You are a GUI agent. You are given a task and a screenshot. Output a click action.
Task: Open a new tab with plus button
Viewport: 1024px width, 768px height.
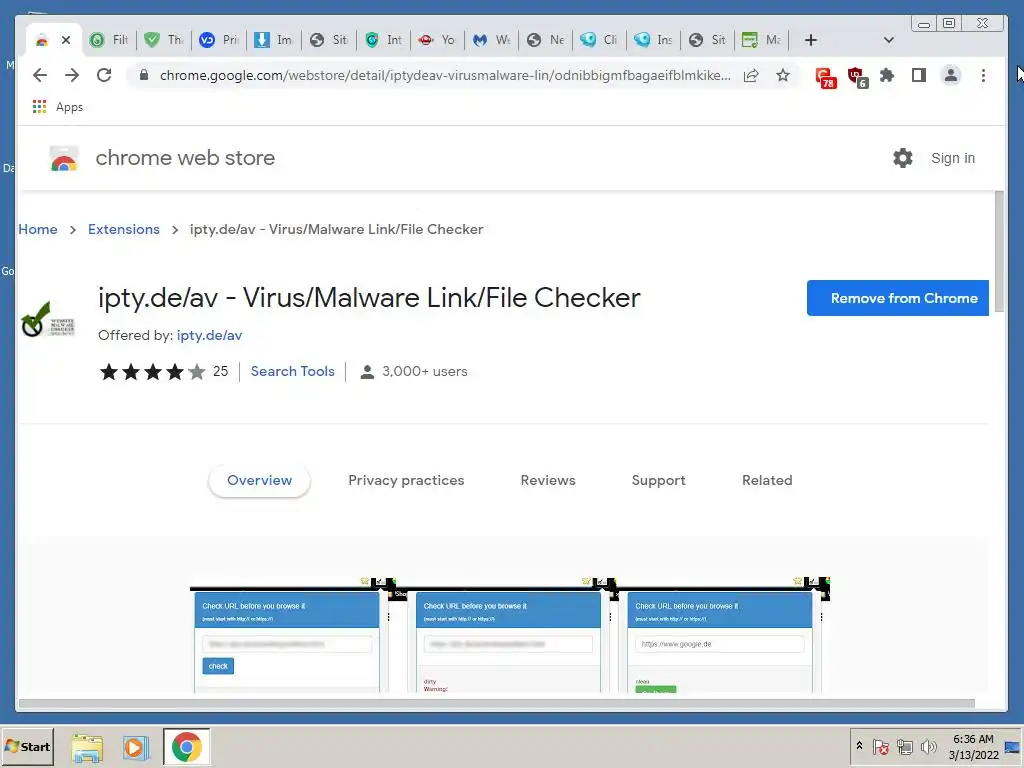(810, 40)
